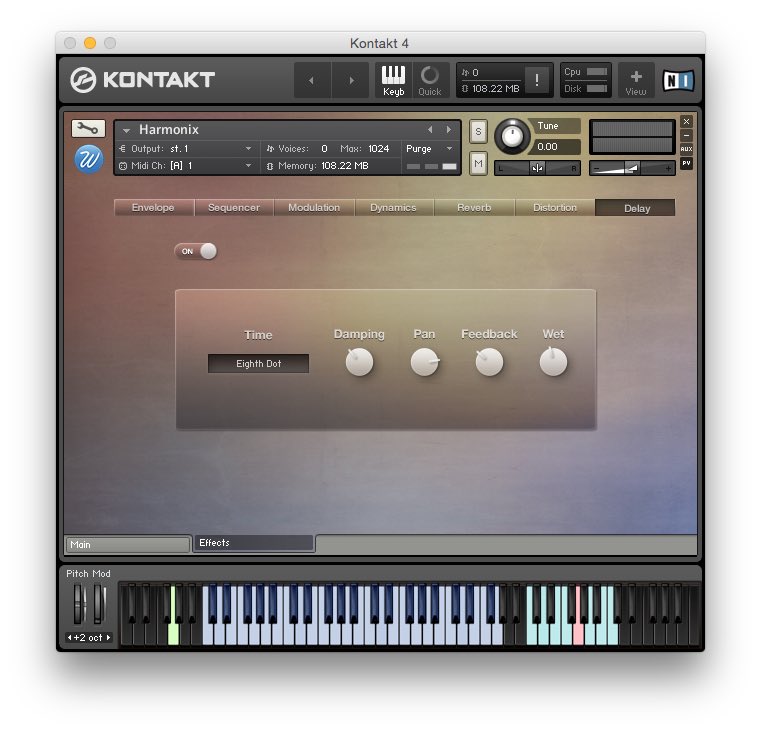Shift keyboard octave down arrow
This screenshot has height=732, width=761.
coord(69,637)
